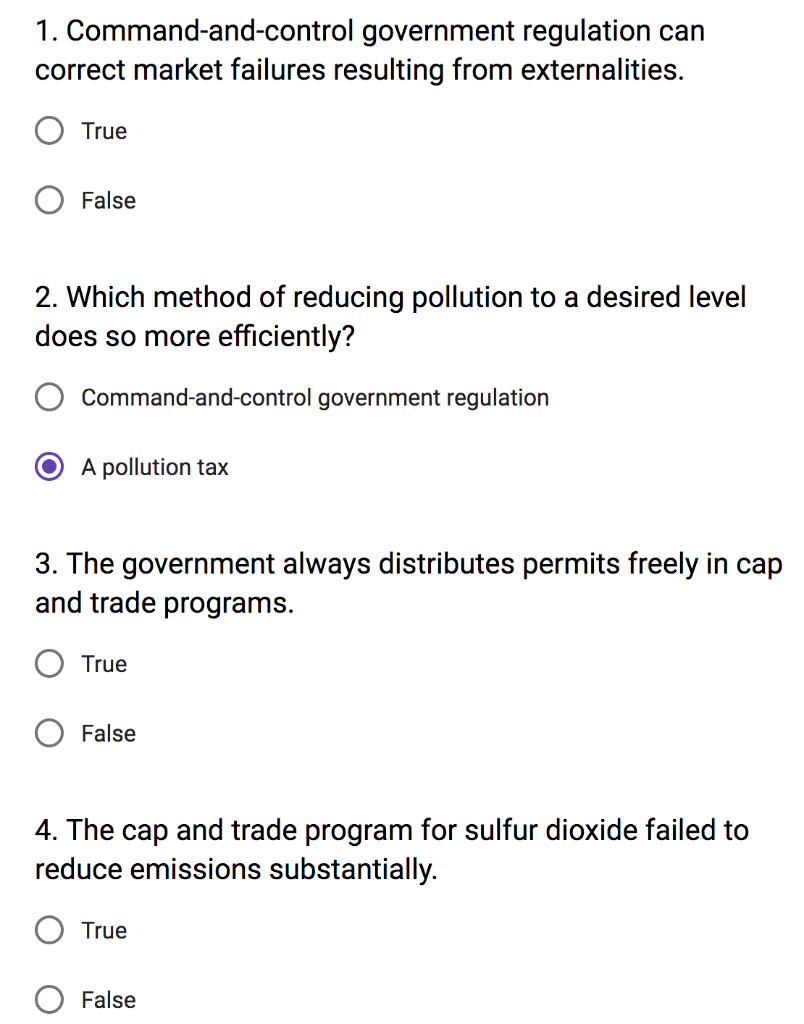Viewport: 804px width, 1024px height.
Task: Click question 1 text about externalities
Action: [370, 50]
